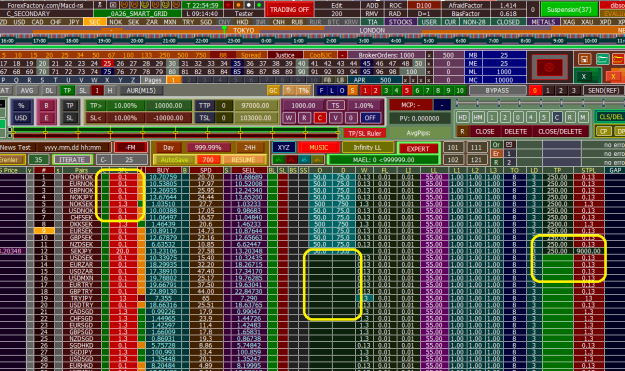The width and height of the screenshot is (625, 371).
Task: Click the cyan person icon below MUSIC
Action: (x=305, y=160)
